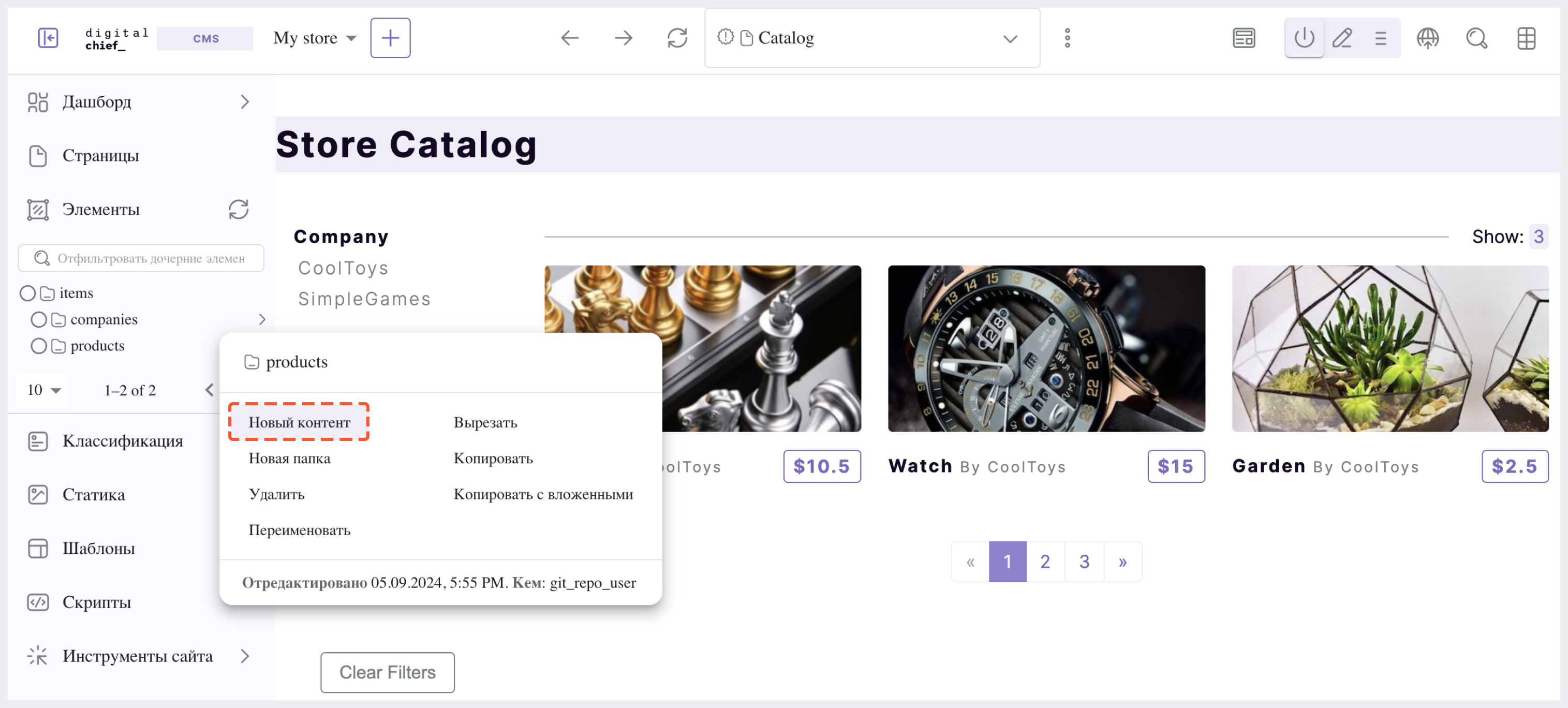Go back with the left arrow

pos(569,38)
